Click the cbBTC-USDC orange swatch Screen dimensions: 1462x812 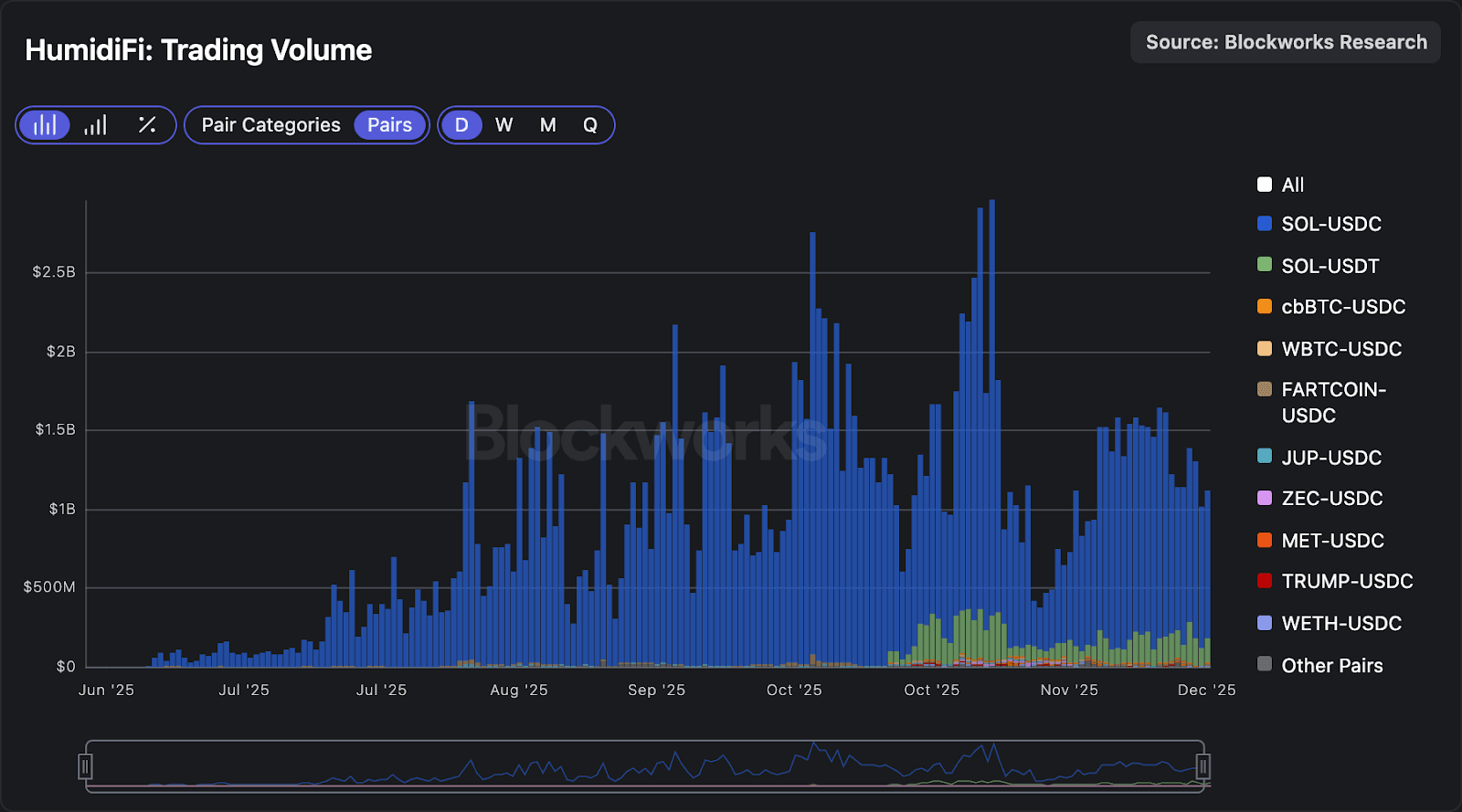[1265, 307]
